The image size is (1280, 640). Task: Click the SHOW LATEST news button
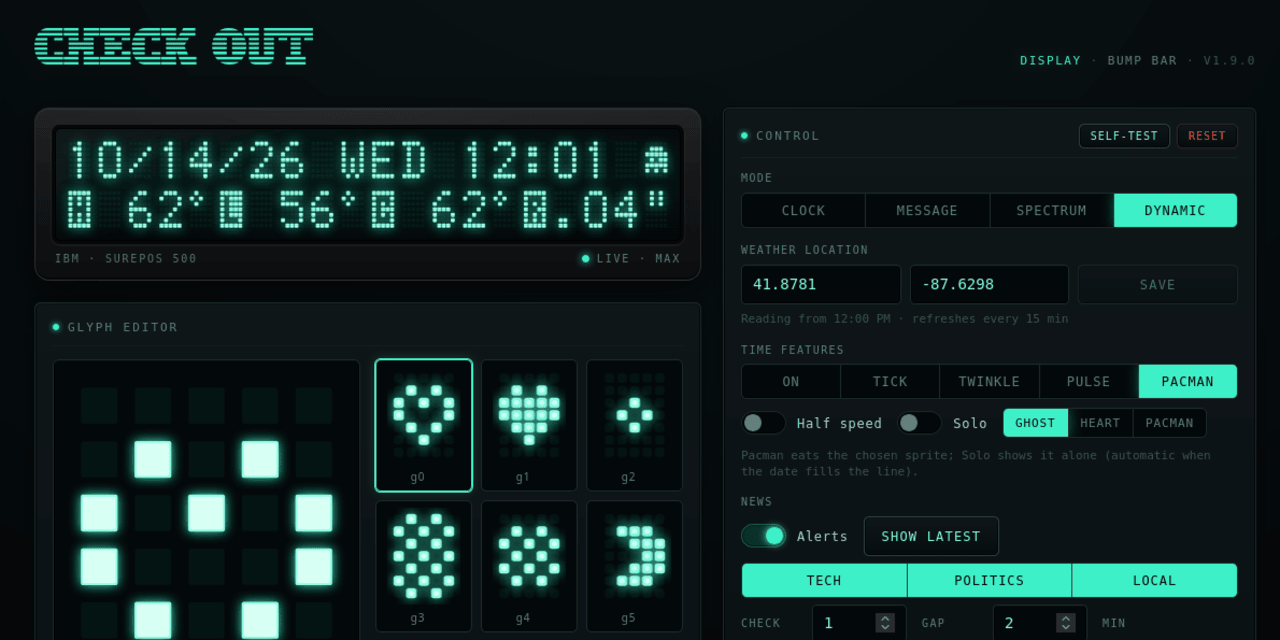click(931, 536)
